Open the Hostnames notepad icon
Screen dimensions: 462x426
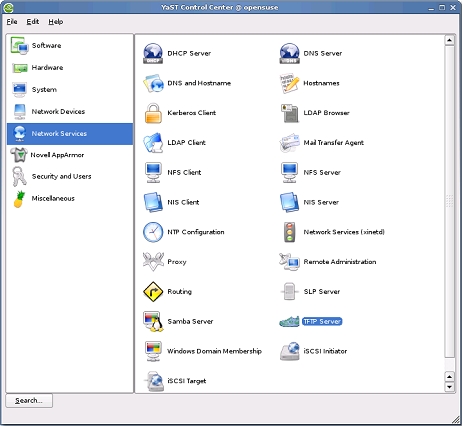(289, 83)
